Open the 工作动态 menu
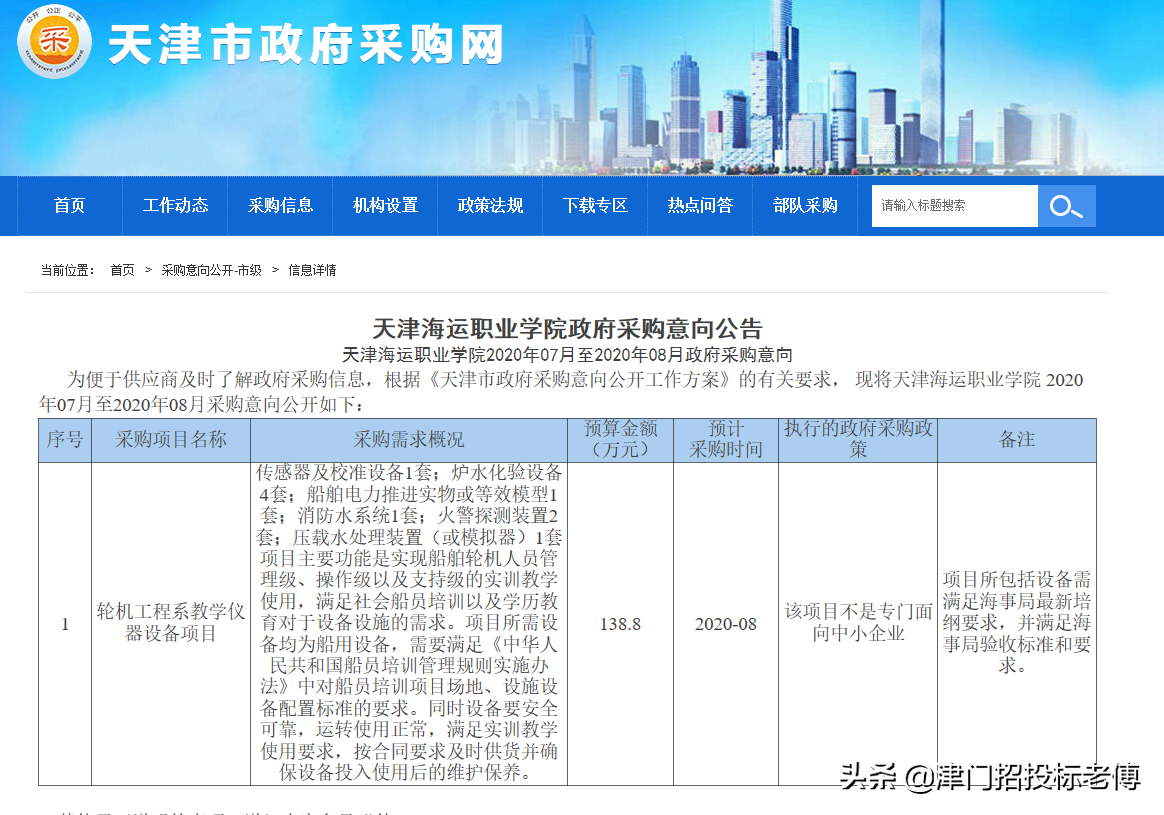Screen dimensions: 1164x815 click(175, 205)
